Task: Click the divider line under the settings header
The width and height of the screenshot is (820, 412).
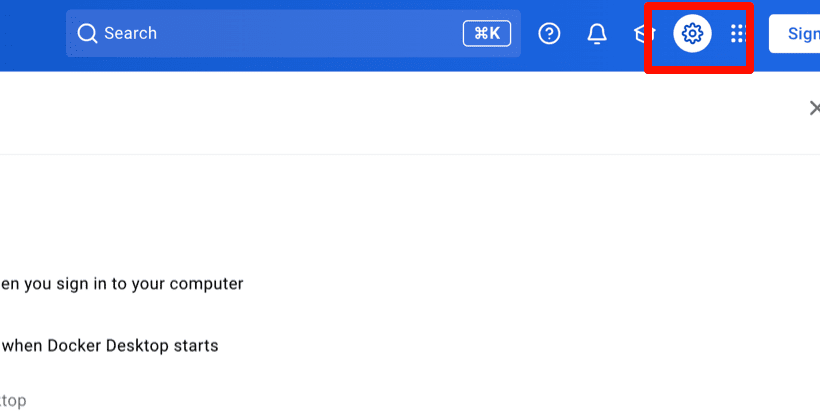Action: [410, 154]
